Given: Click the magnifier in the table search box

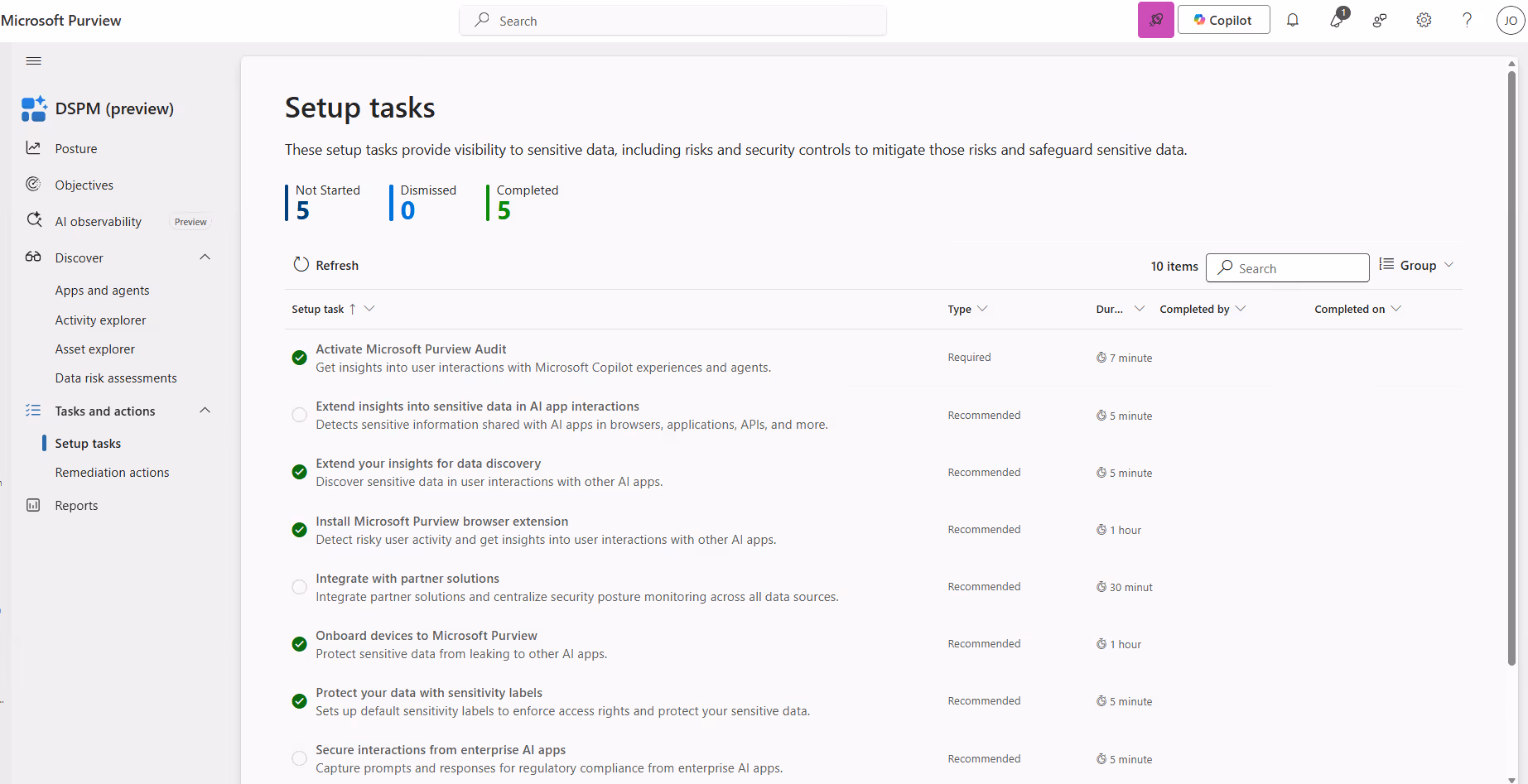Looking at the screenshot, I should pos(1225,267).
